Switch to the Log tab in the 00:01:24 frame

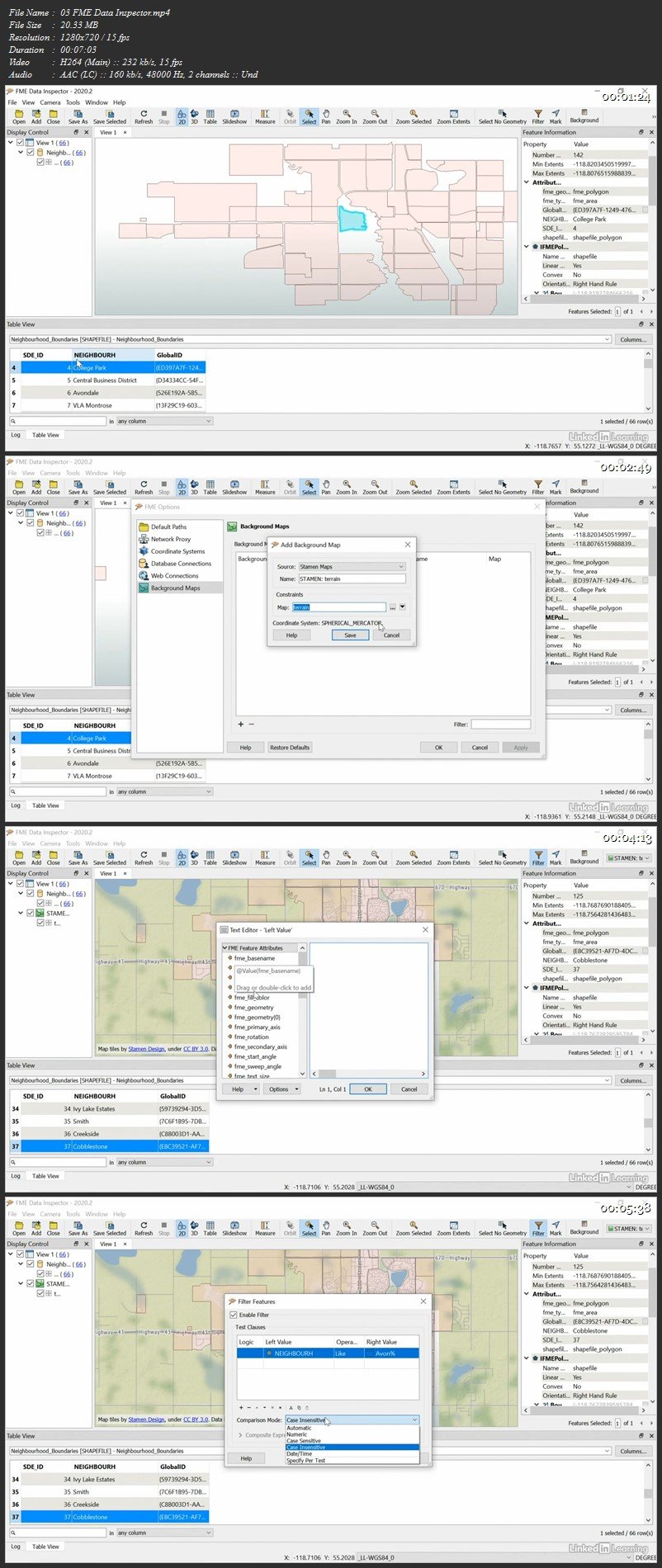click(x=16, y=435)
